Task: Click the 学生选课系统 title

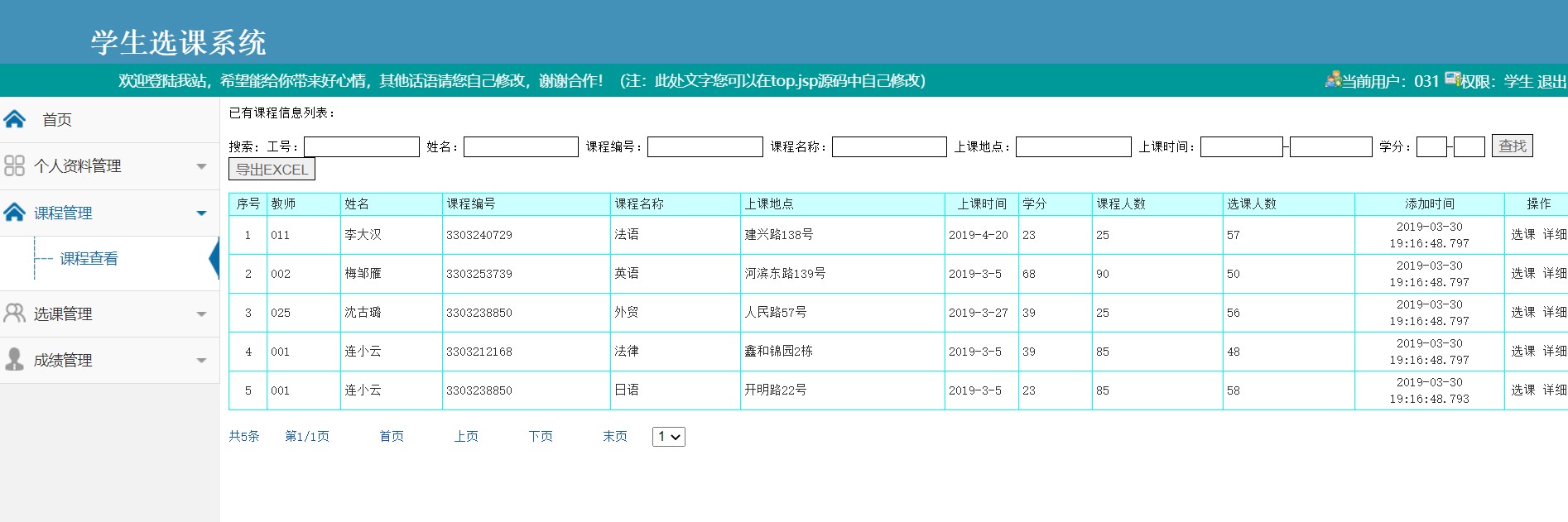Action: click(179, 42)
